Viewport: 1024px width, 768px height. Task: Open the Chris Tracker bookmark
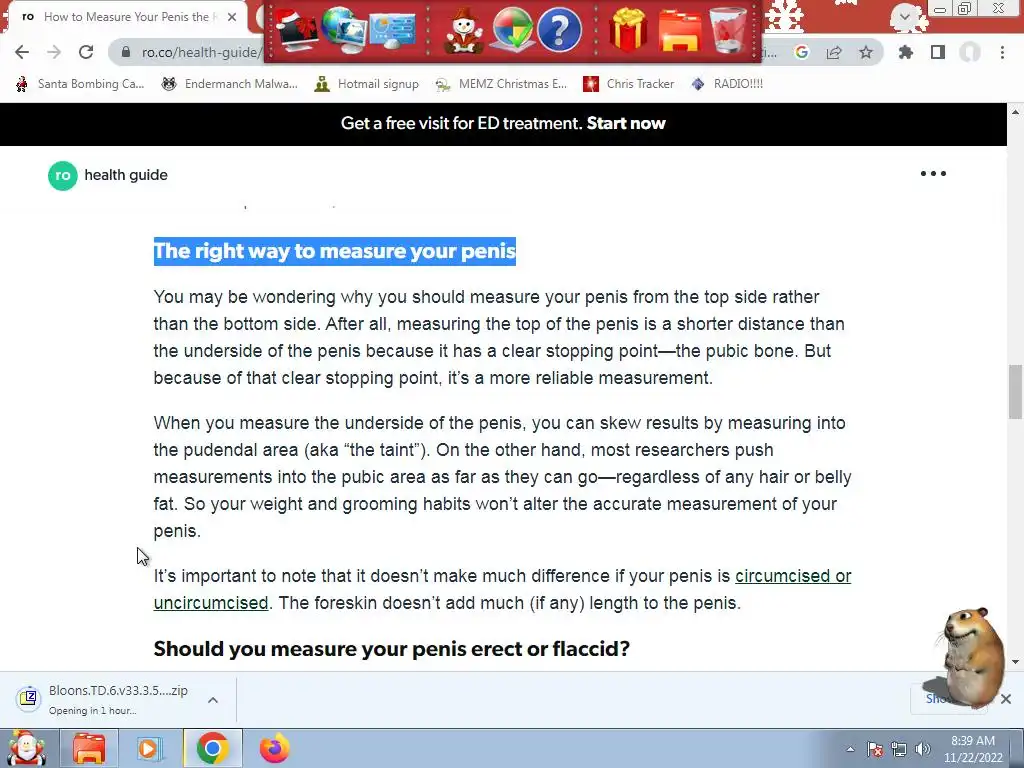(x=628, y=84)
